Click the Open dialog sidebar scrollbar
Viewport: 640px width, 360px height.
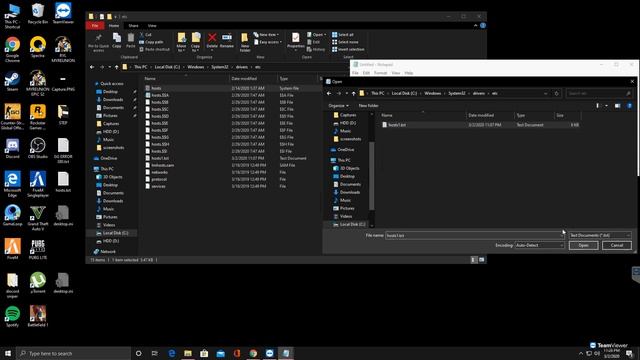[x=371, y=176]
